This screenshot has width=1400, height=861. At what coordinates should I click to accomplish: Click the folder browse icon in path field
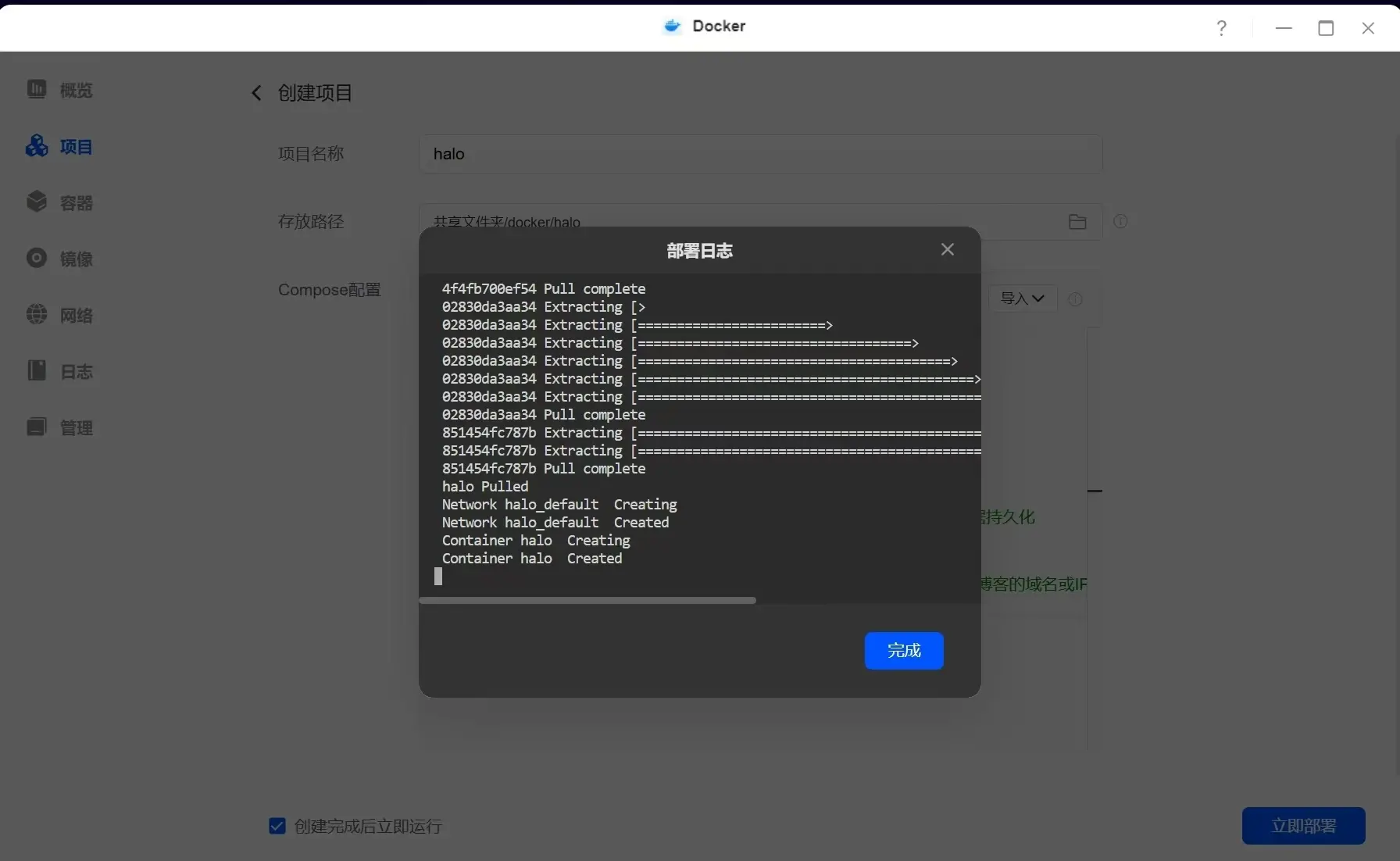click(x=1077, y=222)
